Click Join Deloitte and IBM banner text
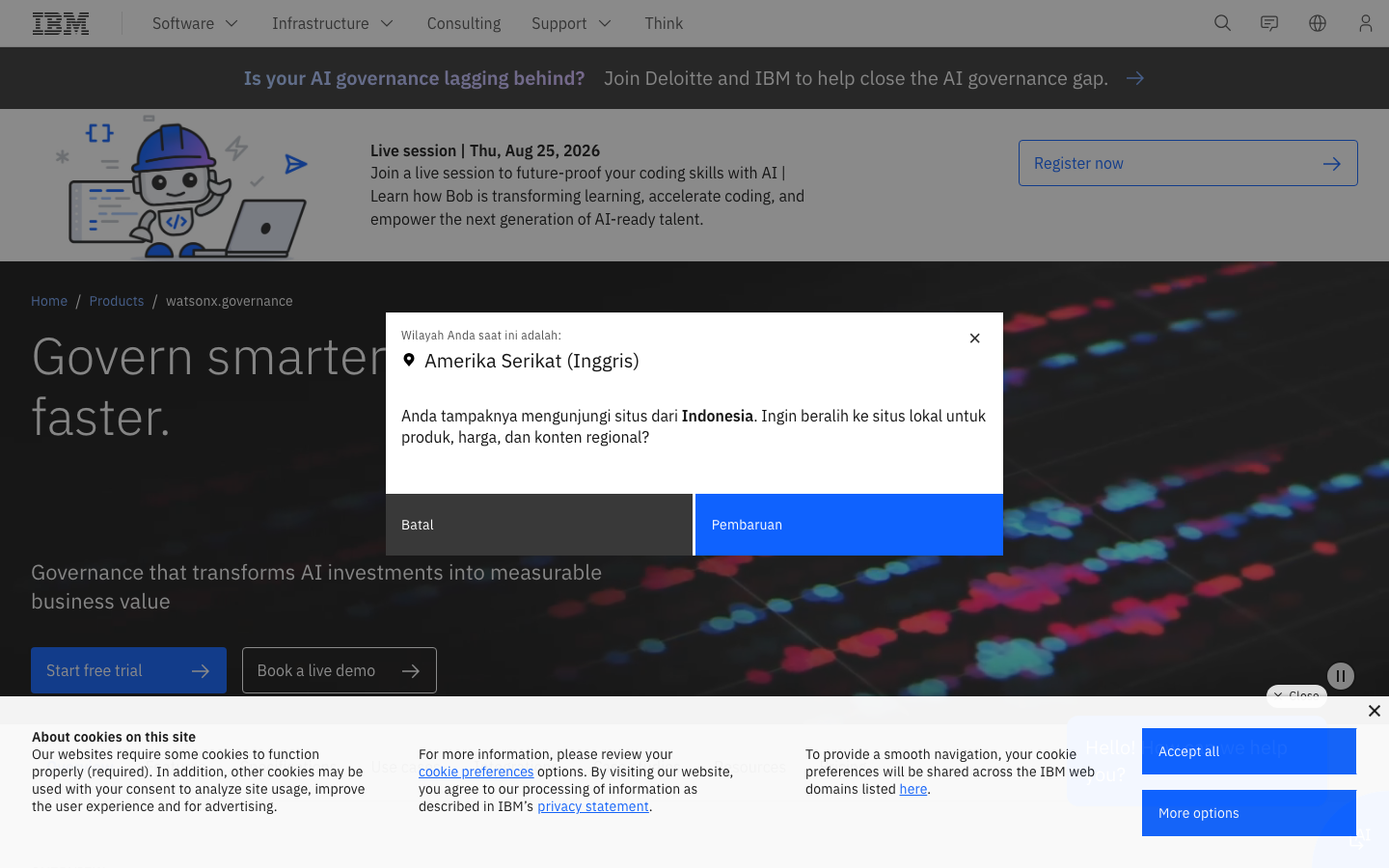This screenshot has height=868, width=1389. point(856,78)
